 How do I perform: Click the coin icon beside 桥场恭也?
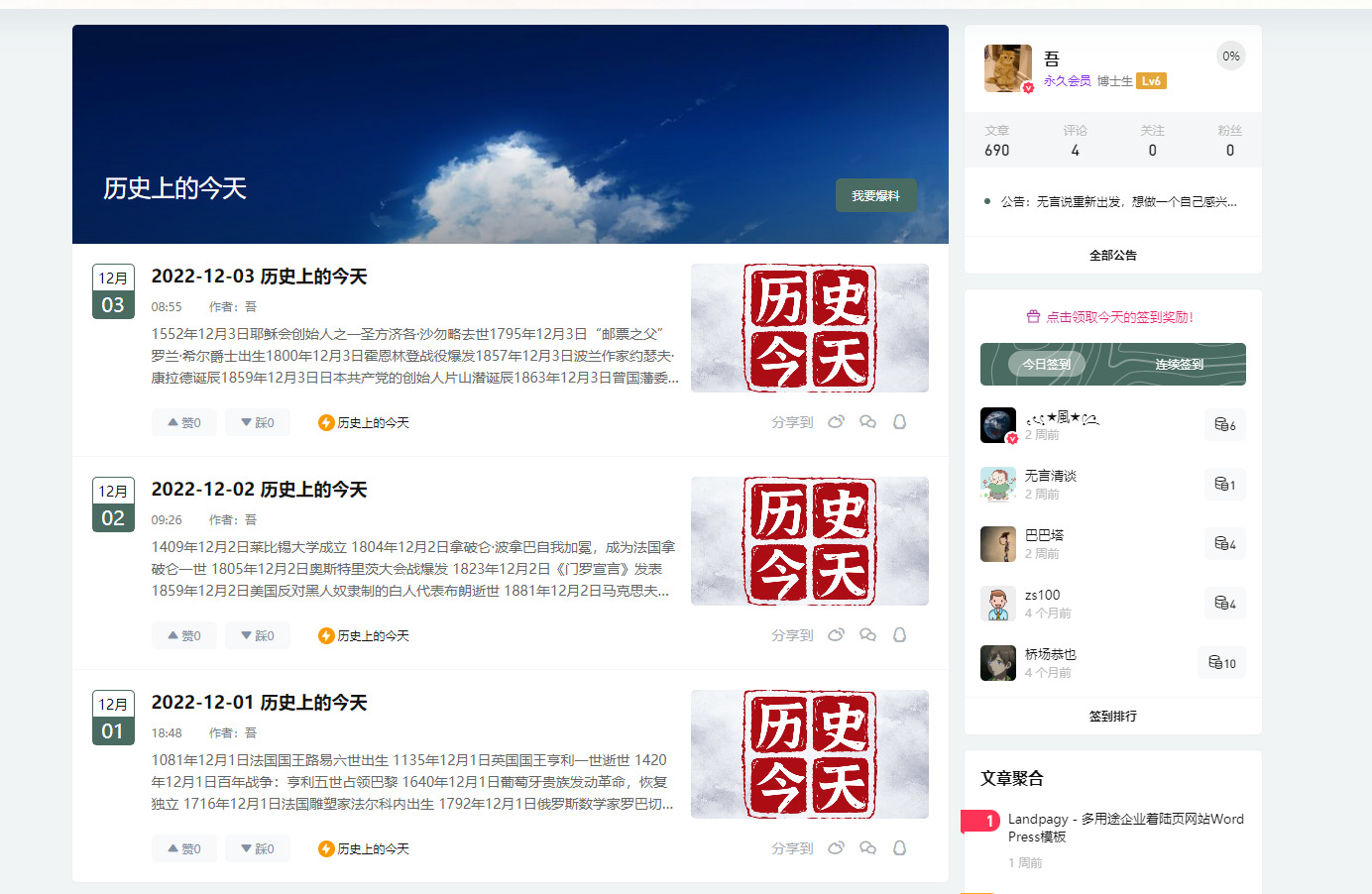[1215, 663]
